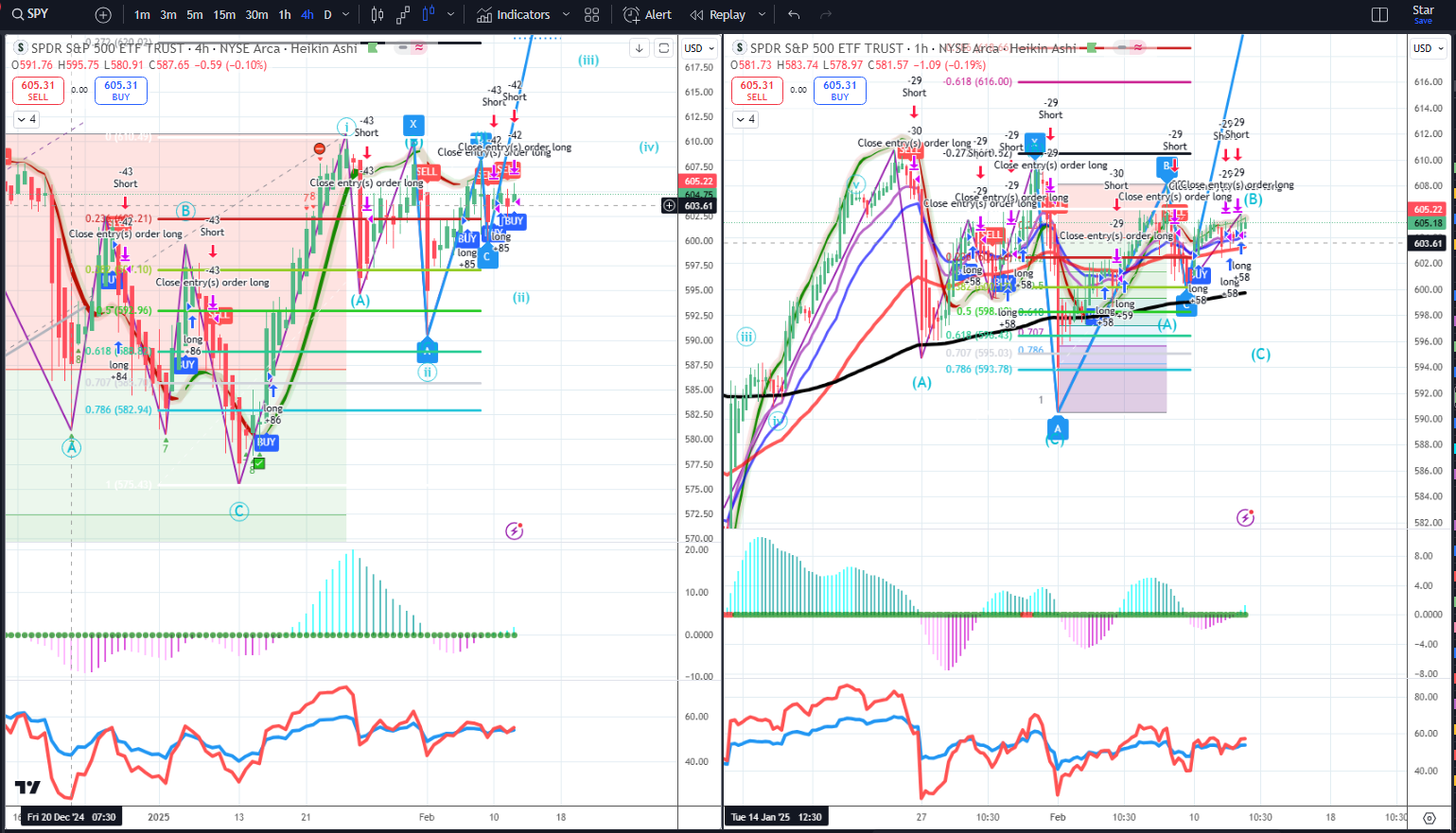The height and width of the screenshot is (833, 1456).
Task: Toggle the status pill on 1h chart
Action: [1131, 47]
